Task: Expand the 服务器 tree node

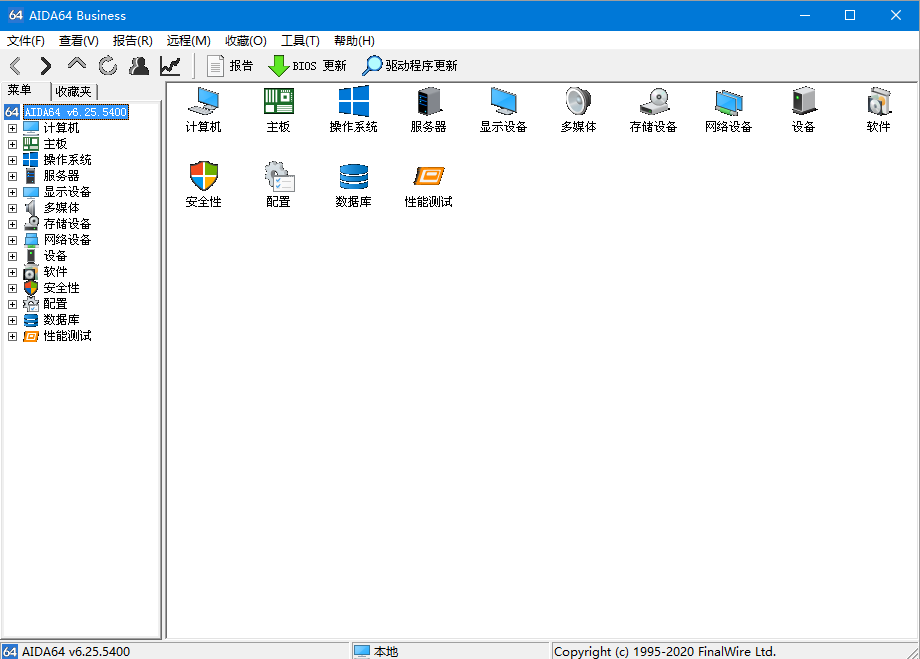Action: pyautogui.click(x=12, y=176)
